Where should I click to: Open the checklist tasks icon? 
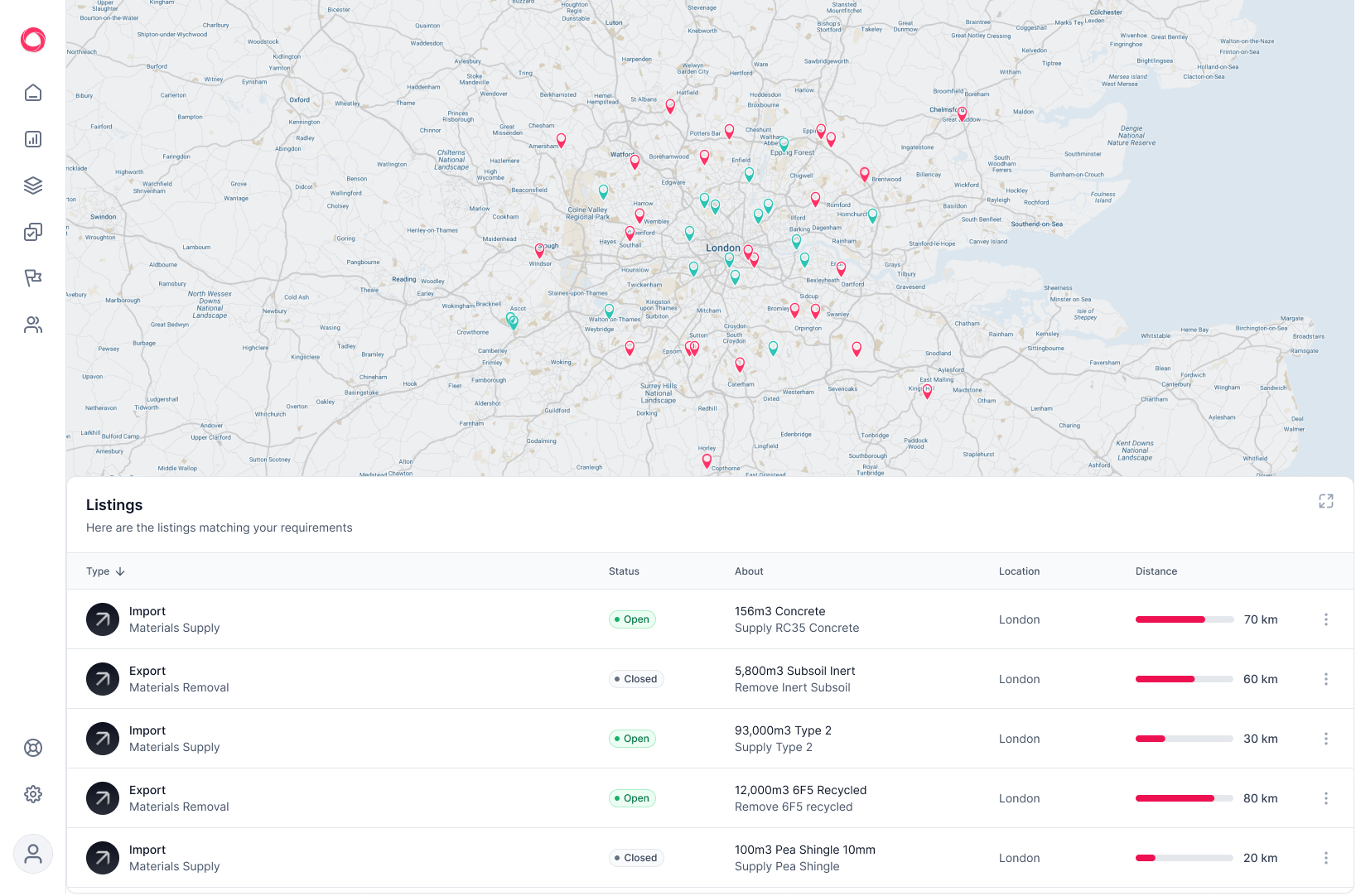[33, 232]
